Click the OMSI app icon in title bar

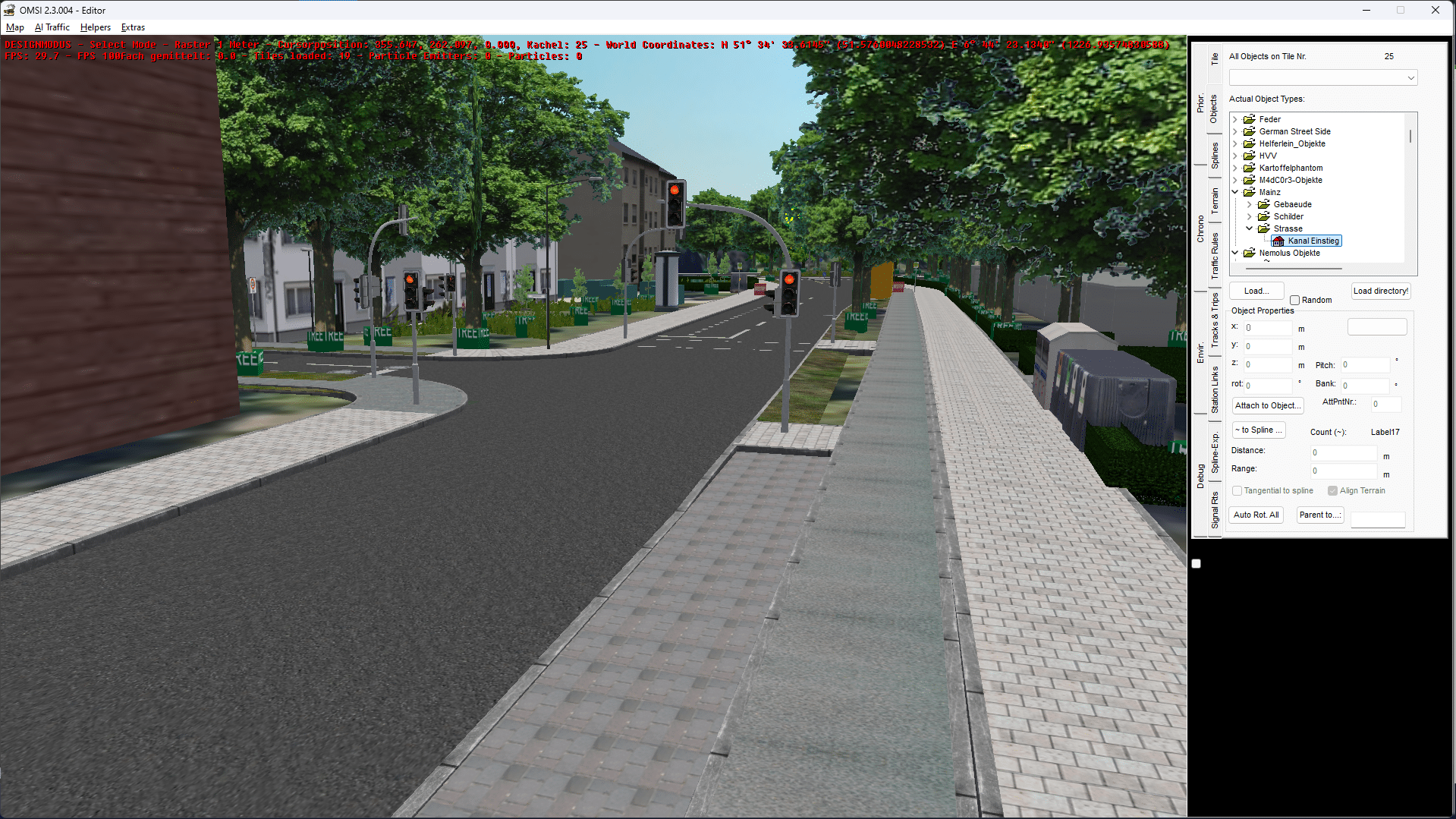click(x=9, y=10)
